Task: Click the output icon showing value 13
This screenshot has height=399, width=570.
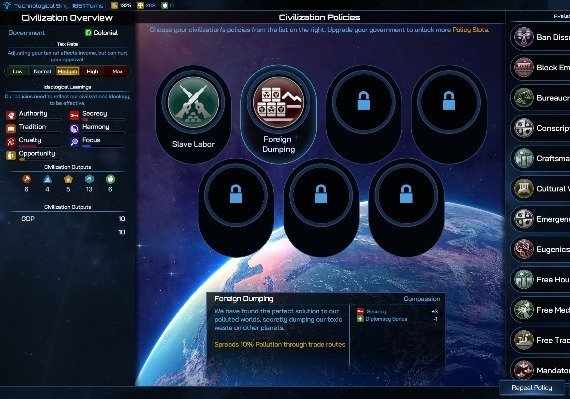Action: tap(89, 179)
